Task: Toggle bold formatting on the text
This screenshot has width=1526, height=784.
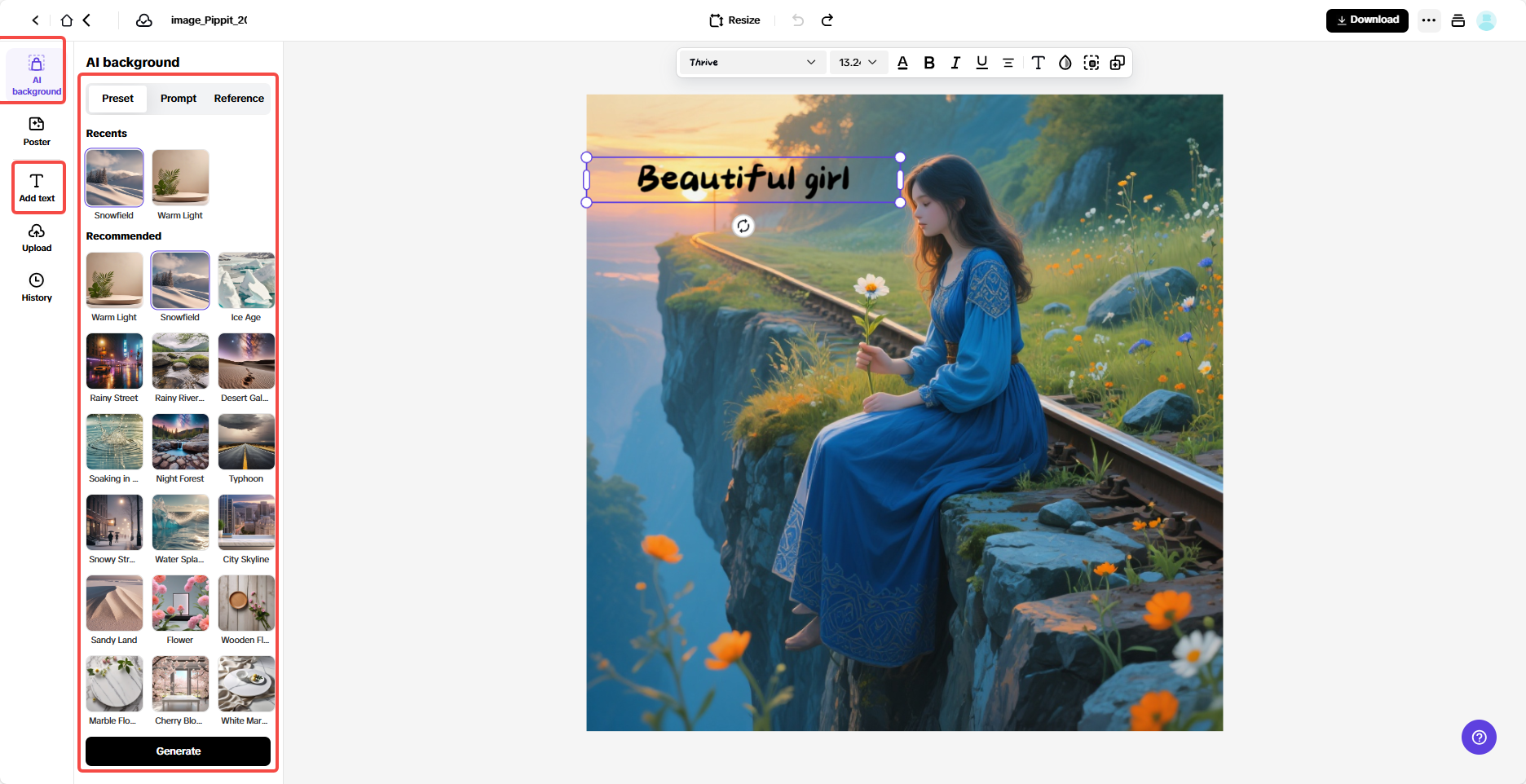Action: [928, 62]
